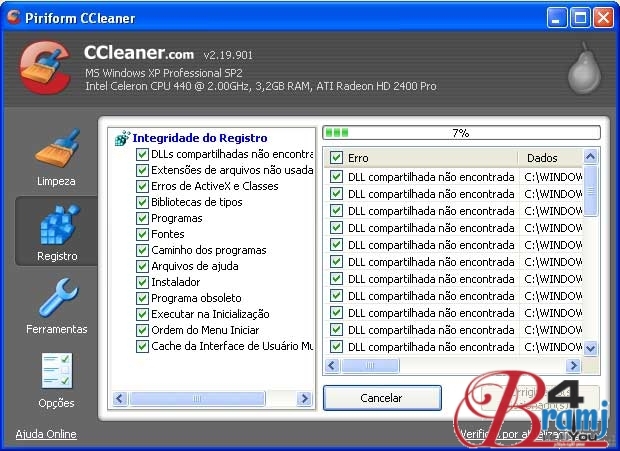Maximize the Piriform CCleaner window
The height and width of the screenshot is (451, 620).
[x=580, y=18]
